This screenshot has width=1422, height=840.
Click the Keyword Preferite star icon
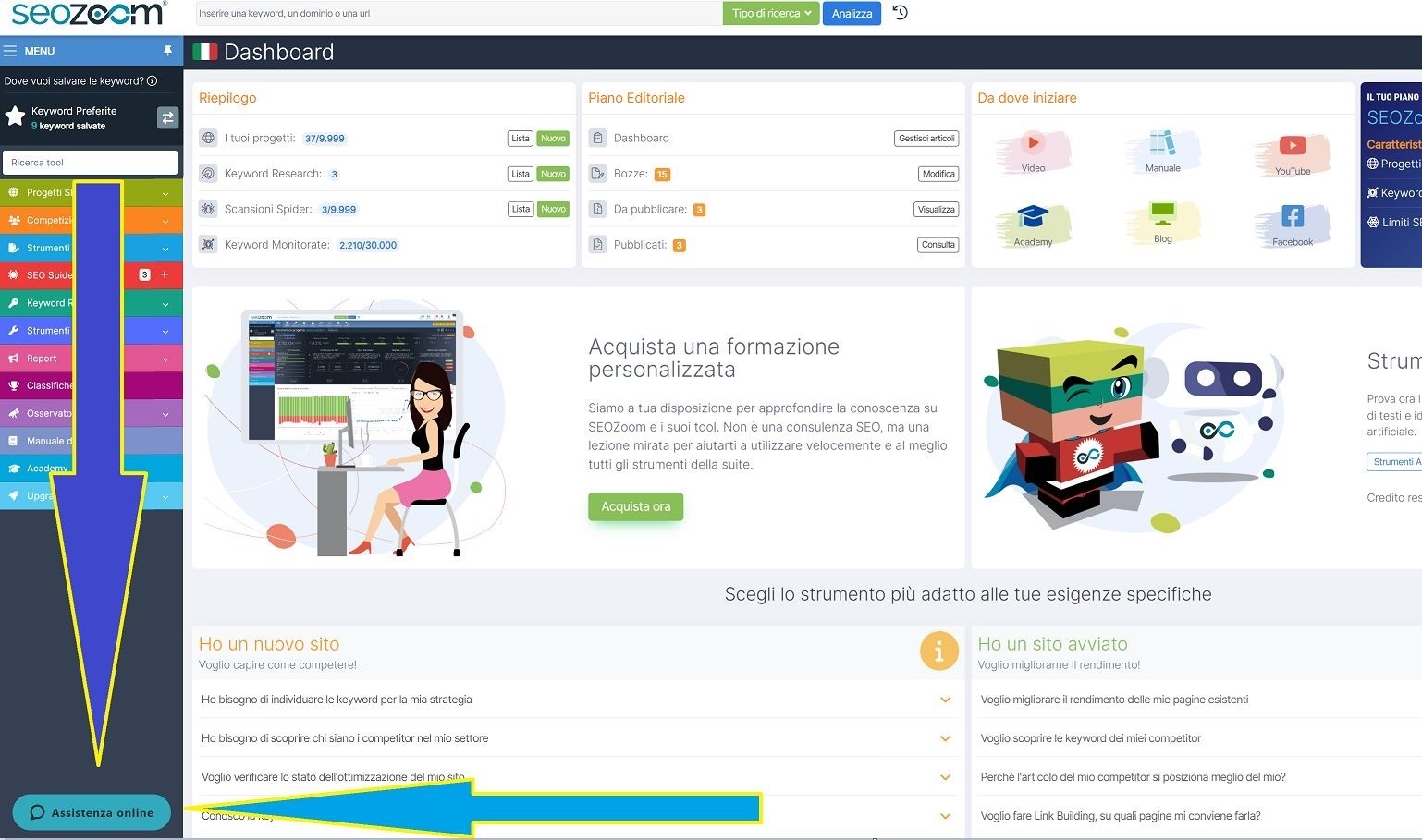15,116
